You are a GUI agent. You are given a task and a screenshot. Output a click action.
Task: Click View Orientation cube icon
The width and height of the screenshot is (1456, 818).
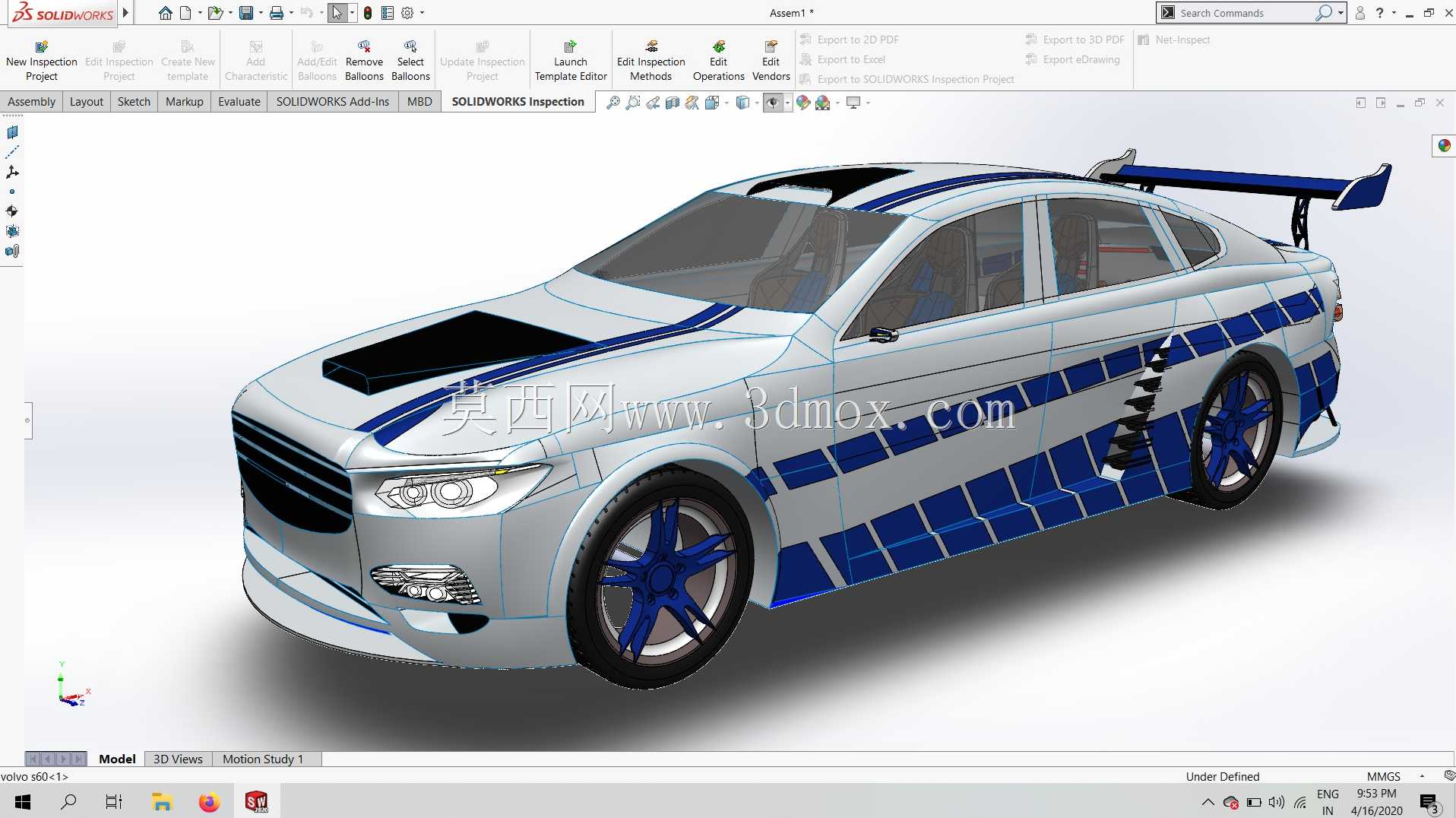click(712, 103)
